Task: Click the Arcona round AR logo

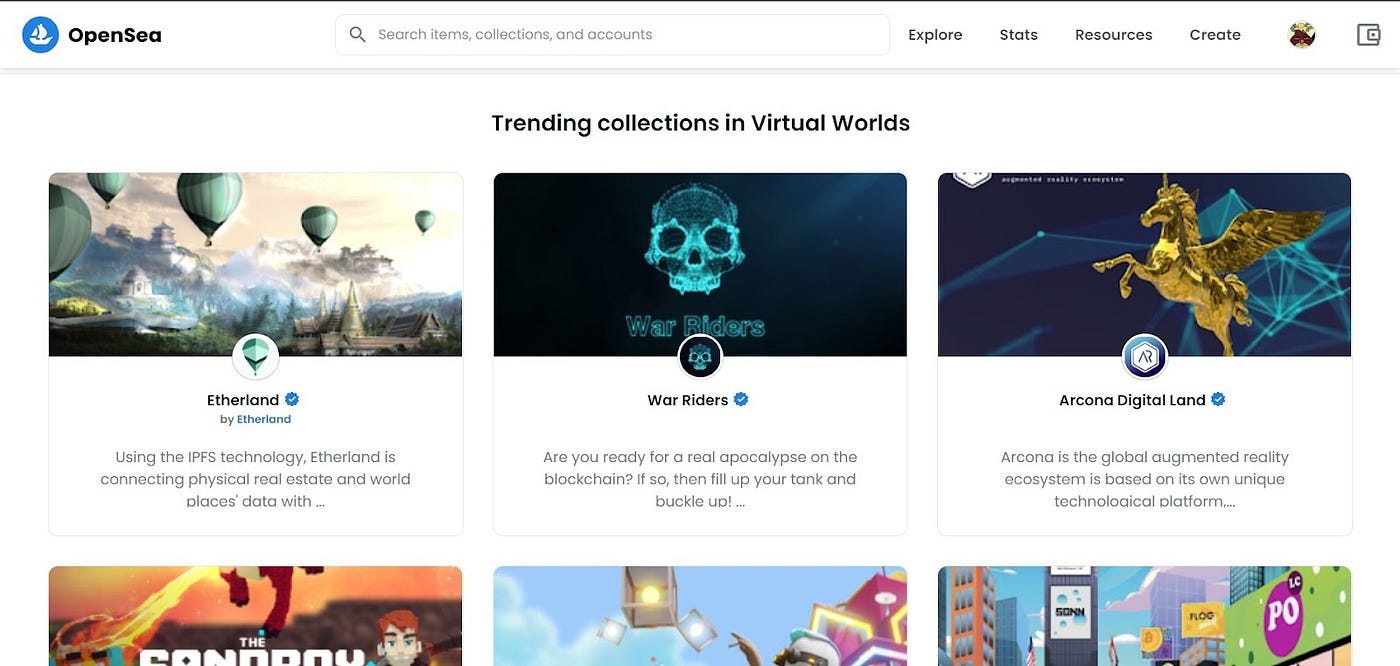Action: tap(1144, 357)
